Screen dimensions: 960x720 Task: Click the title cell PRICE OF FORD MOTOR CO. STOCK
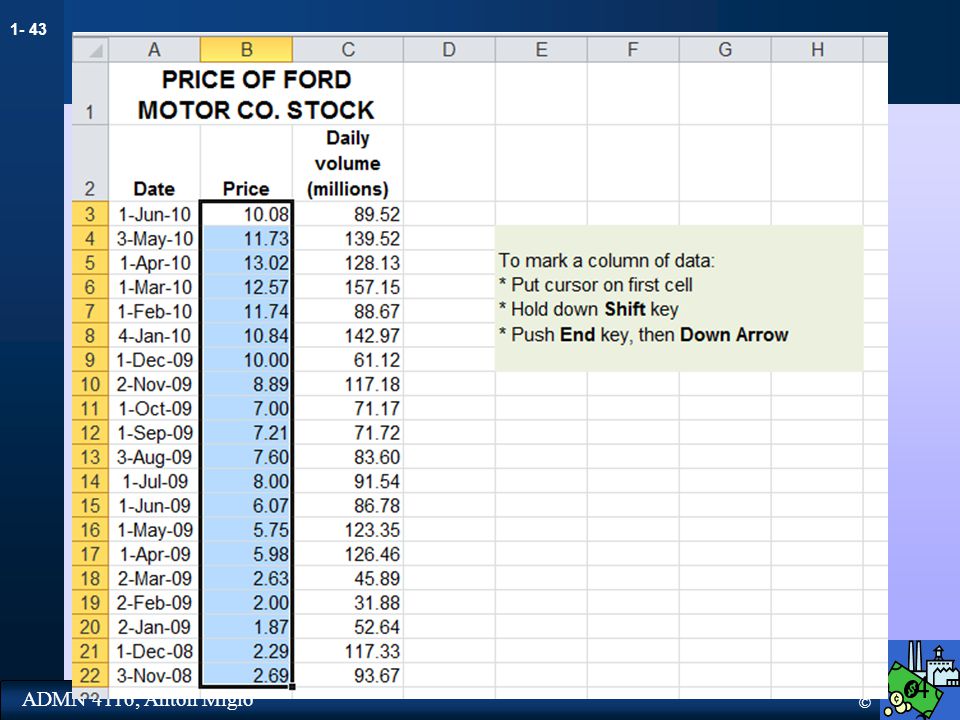point(256,94)
